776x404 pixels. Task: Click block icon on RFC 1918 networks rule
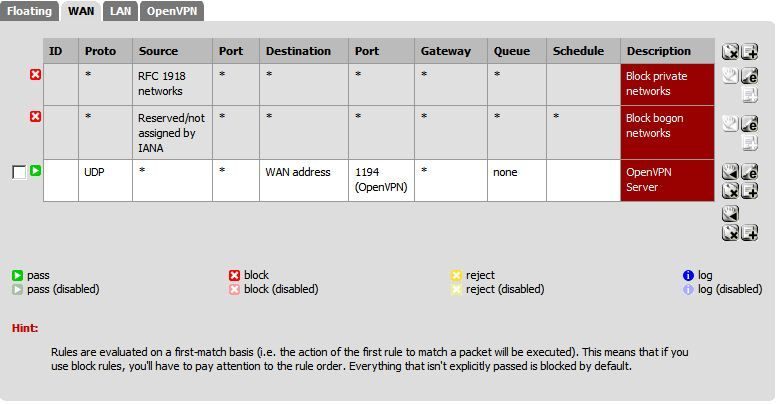click(x=35, y=75)
